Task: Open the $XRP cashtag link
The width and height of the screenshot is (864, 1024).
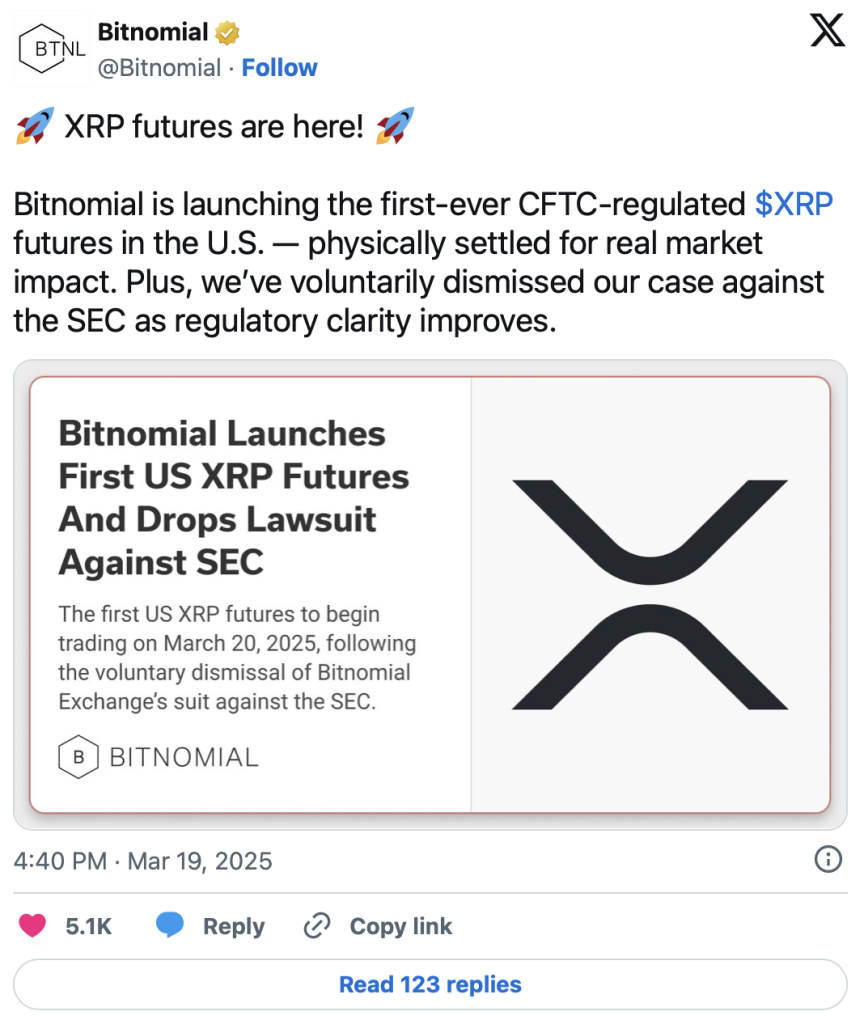Action: click(x=793, y=204)
